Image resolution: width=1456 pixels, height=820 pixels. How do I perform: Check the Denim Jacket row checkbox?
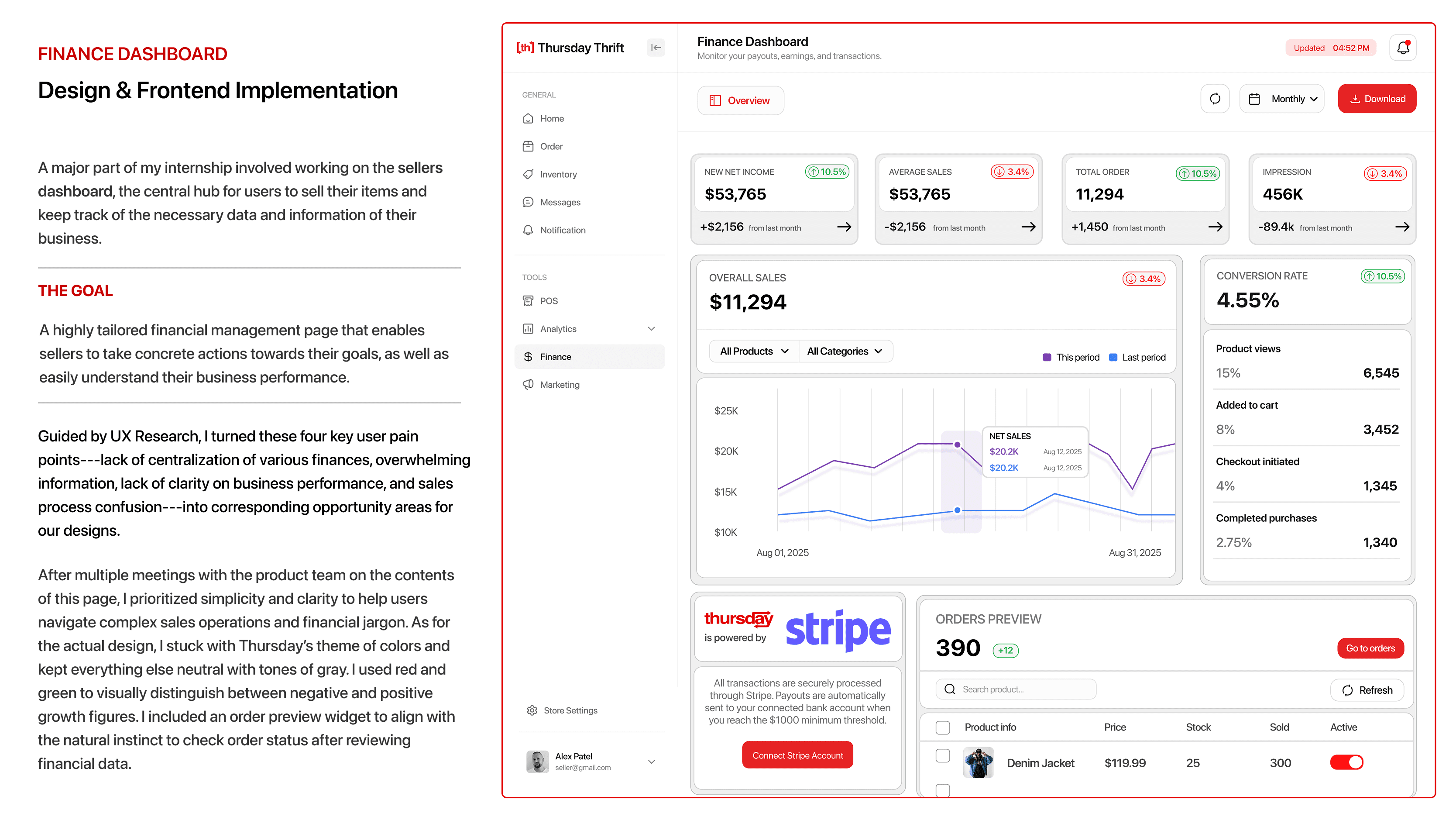[943, 755]
